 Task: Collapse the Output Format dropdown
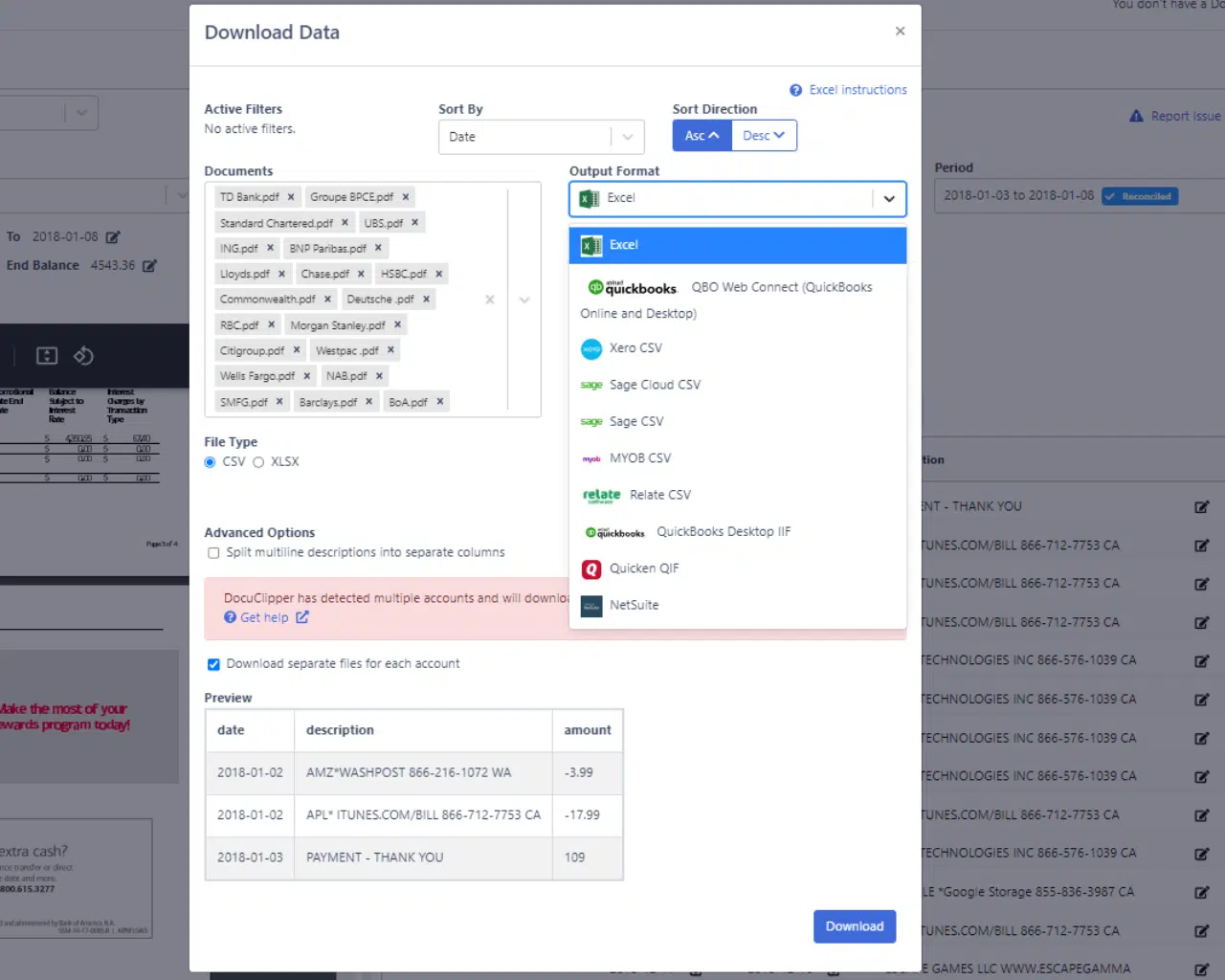889,199
